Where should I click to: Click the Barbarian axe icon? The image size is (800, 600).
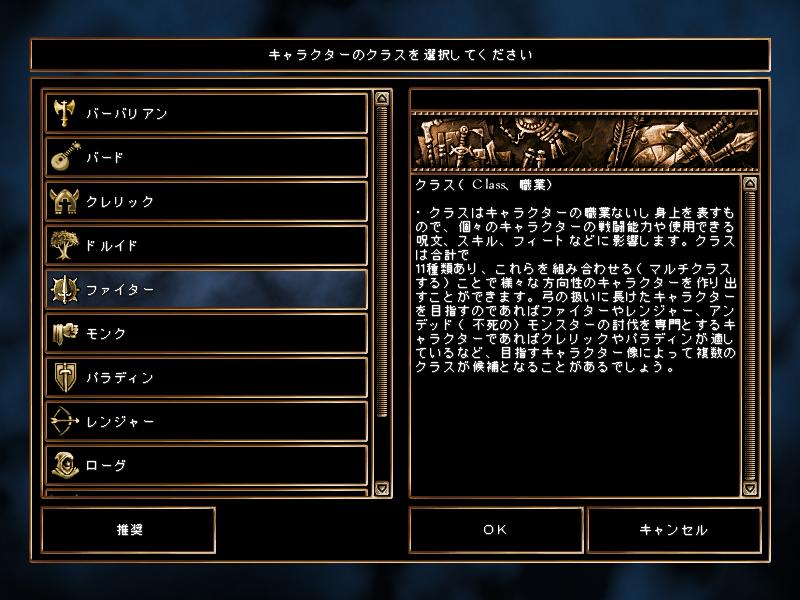point(64,113)
